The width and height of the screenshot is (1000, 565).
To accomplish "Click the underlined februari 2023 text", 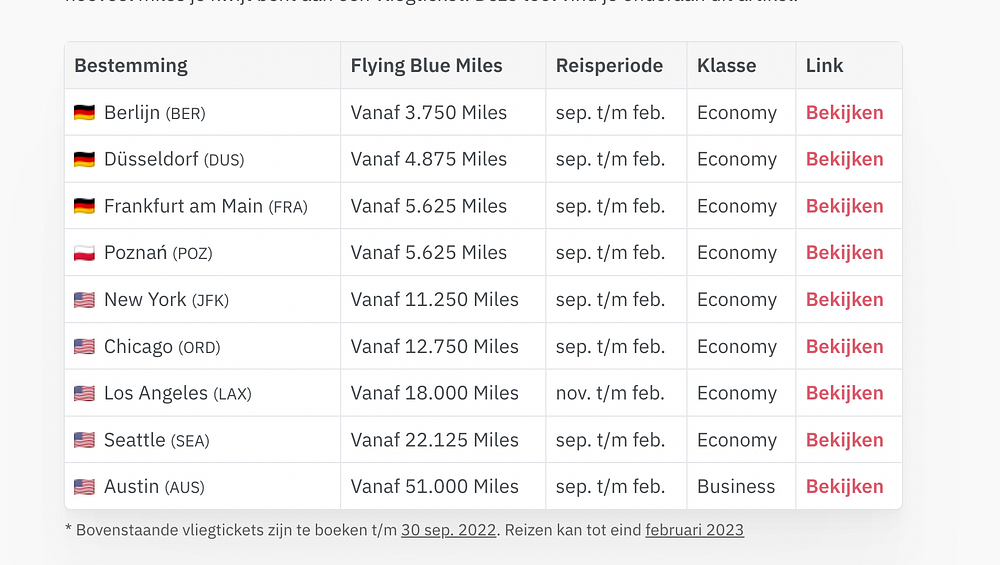I will pos(694,530).
